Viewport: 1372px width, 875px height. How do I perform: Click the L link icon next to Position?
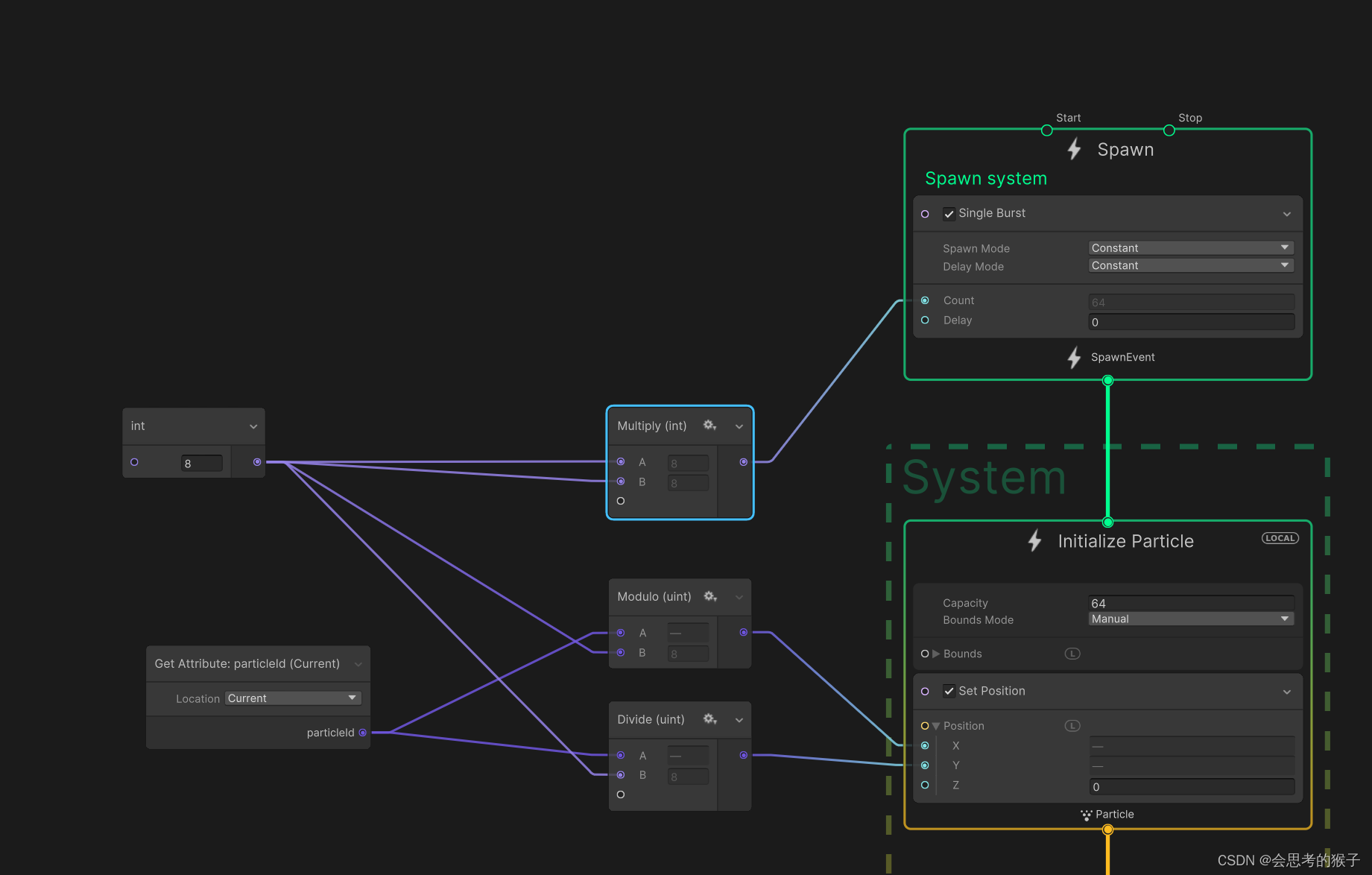click(x=1072, y=725)
